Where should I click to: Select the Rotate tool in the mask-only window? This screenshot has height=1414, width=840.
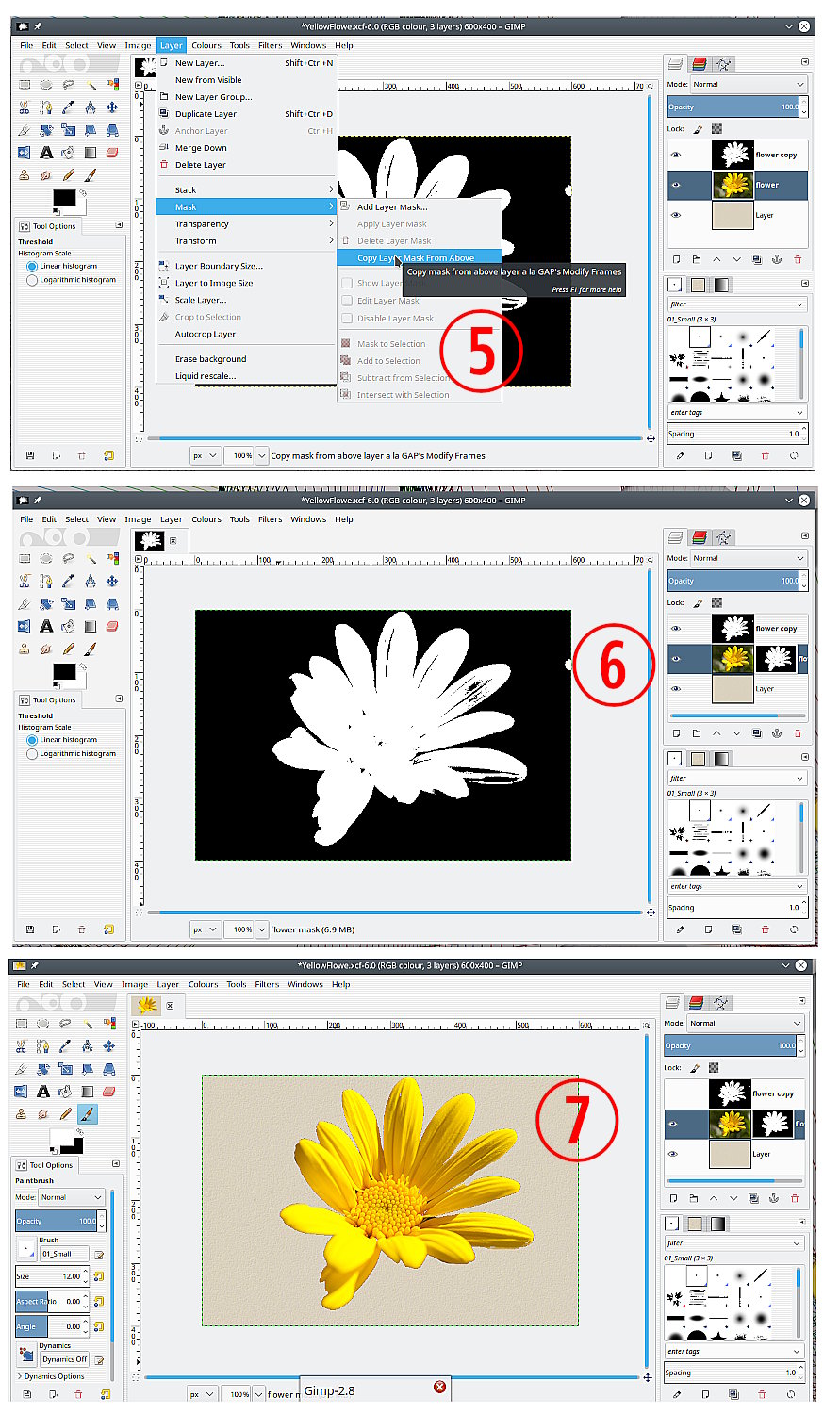coord(46,603)
